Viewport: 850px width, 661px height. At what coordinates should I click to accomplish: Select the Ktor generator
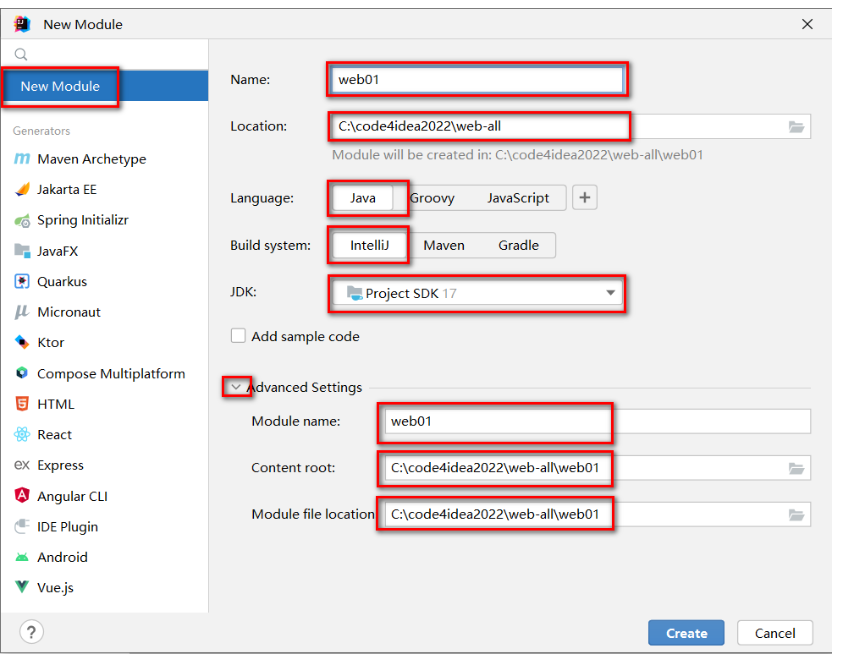pyautogui.click(x=39, y=342)
